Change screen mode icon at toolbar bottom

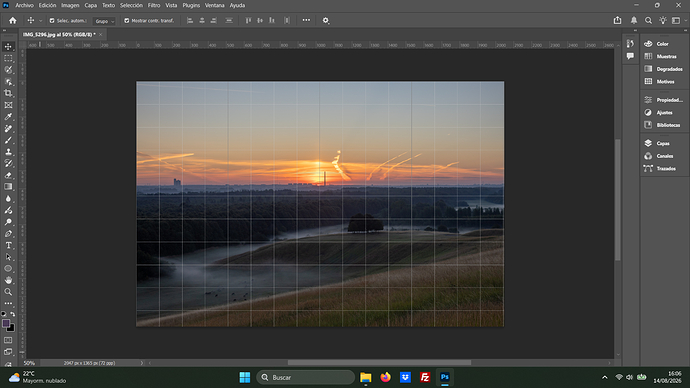coord(8,352)
